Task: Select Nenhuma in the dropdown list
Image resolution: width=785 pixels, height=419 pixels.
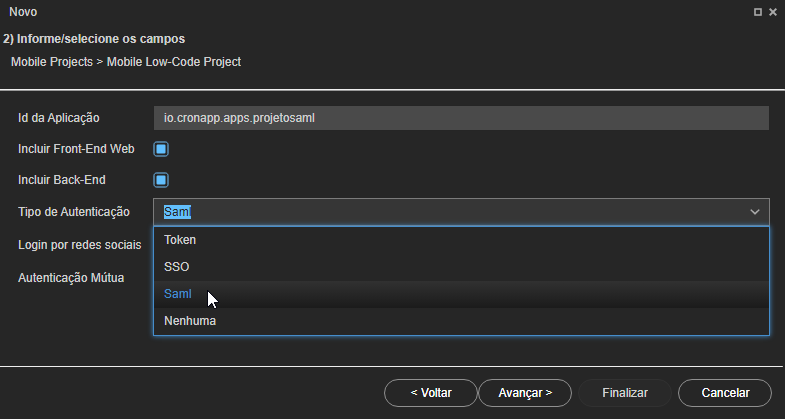Action: point(461,321)
